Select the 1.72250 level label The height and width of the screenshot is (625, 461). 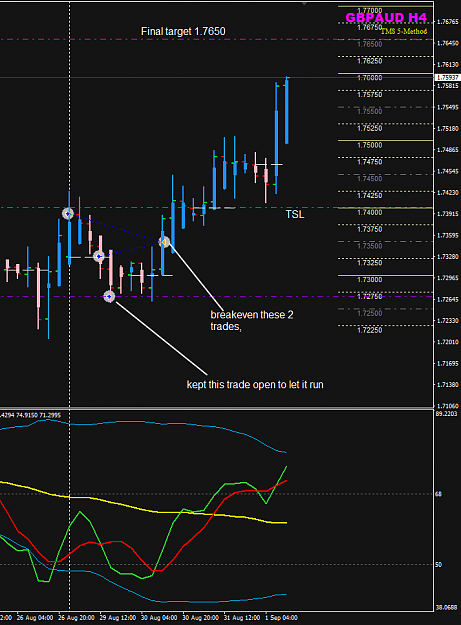pos(369,330)
